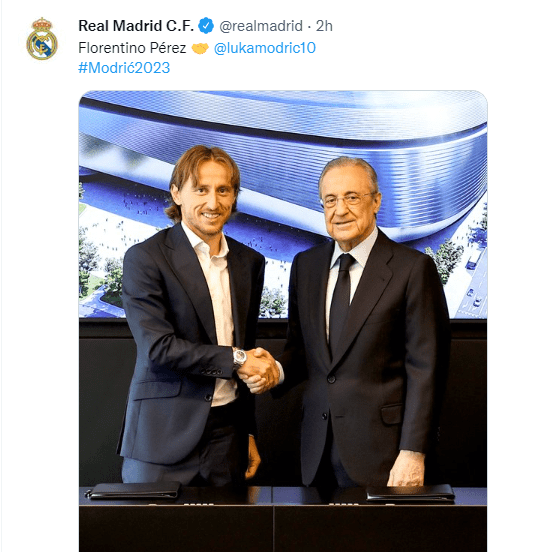Open the #Modrić2023 hashtag
Screen dimensions: 544x552
(124, 68)
